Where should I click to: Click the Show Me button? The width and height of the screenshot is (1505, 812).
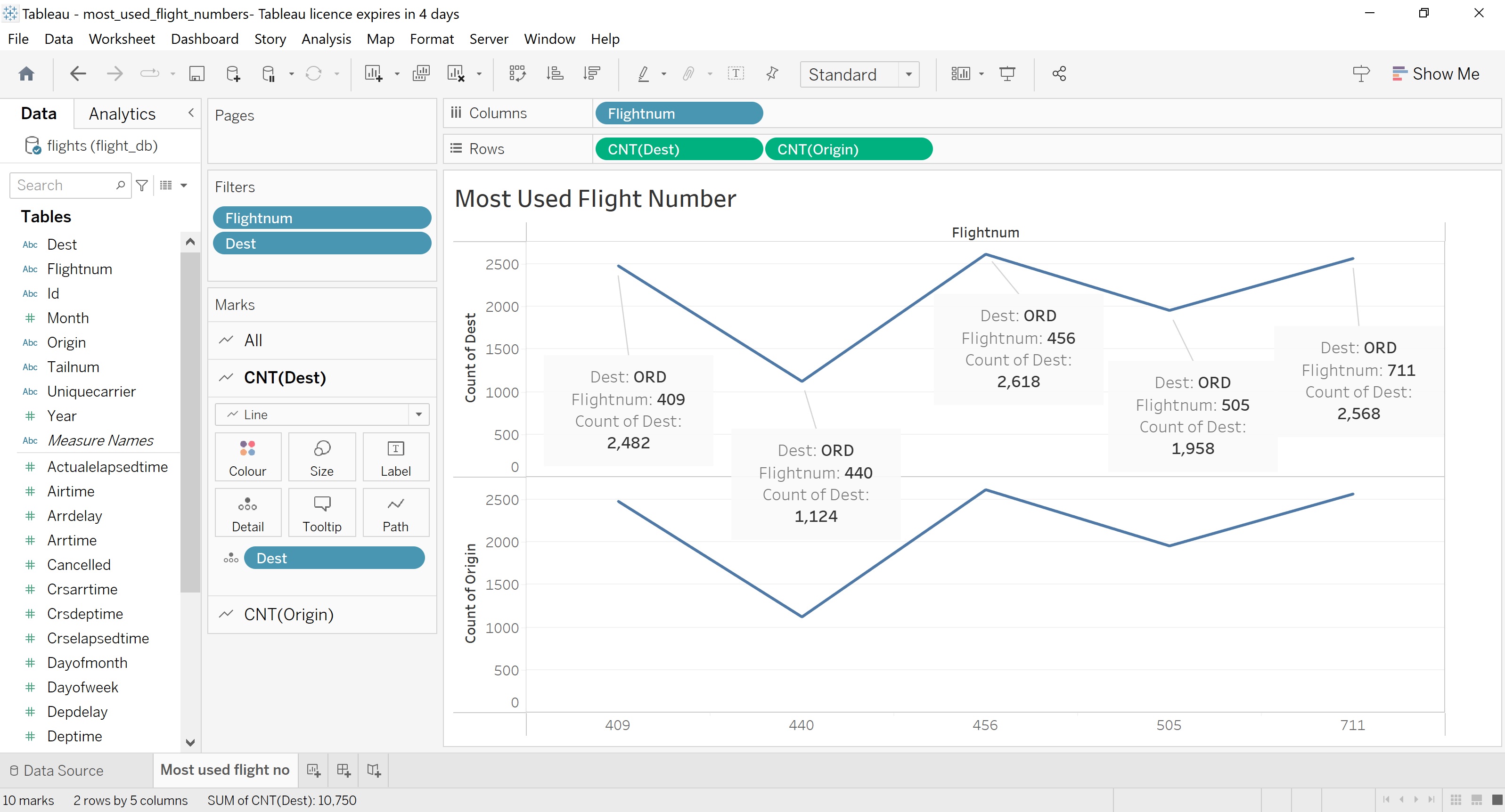[1437, 73]
